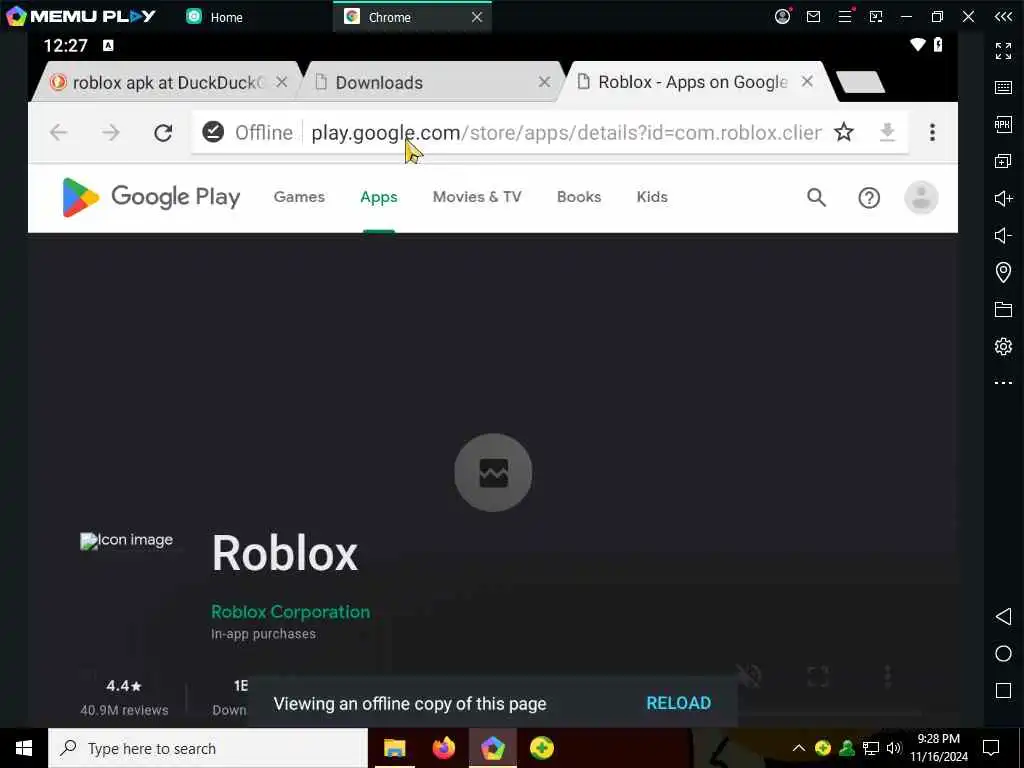
Task: Click RELOAD in the offline banner
Action: [x=679, y=703]
